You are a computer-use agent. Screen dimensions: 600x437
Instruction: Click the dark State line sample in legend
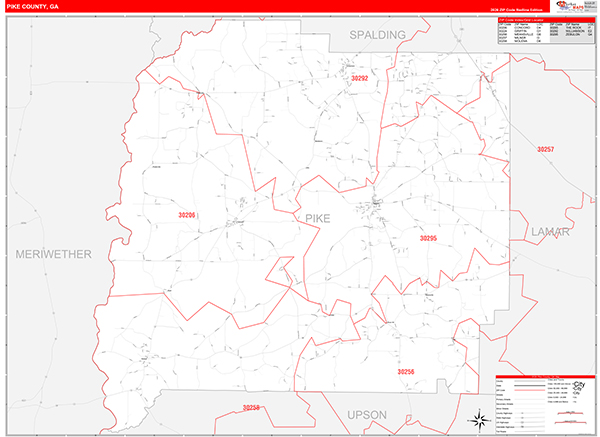tap(530, 385)
